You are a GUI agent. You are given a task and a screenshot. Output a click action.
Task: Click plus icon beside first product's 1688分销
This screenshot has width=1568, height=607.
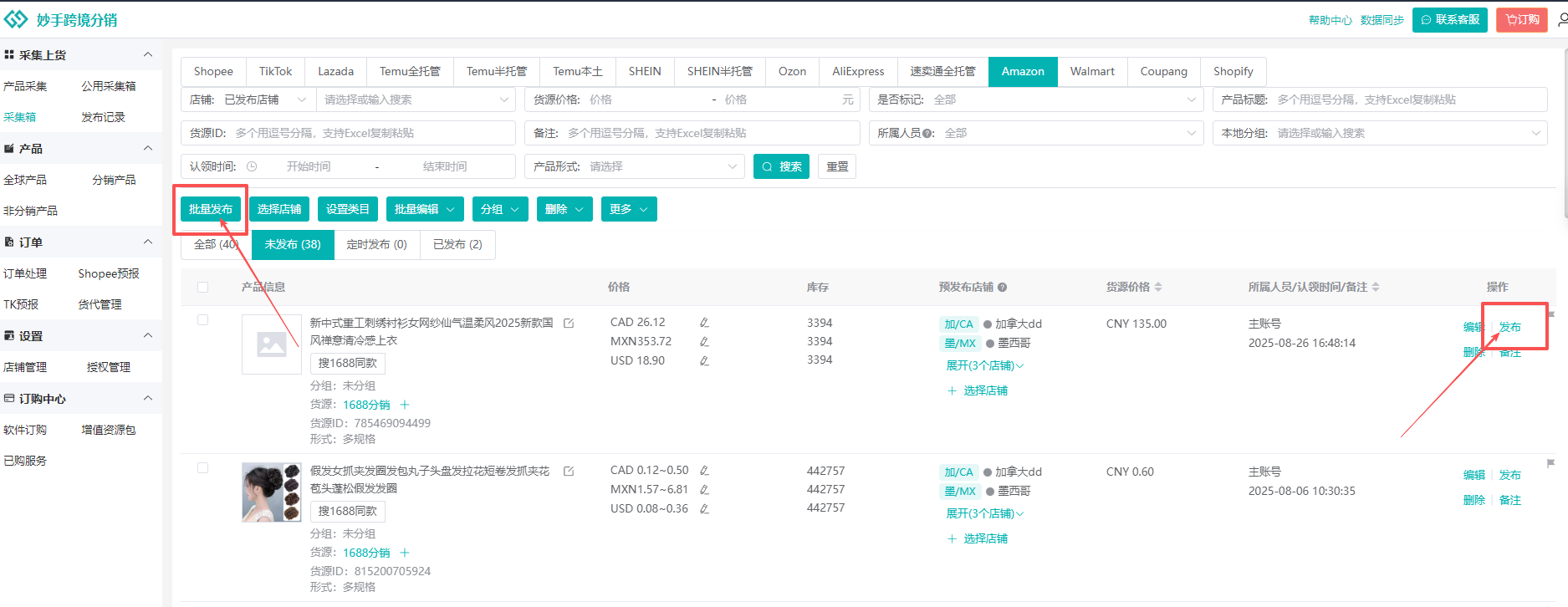[405, 405]
